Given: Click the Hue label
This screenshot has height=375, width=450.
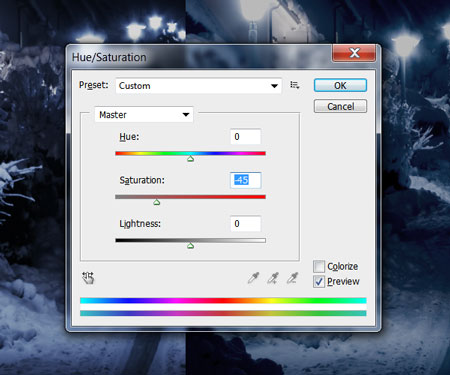Looking at the screenshot, I should pos(129,137).
